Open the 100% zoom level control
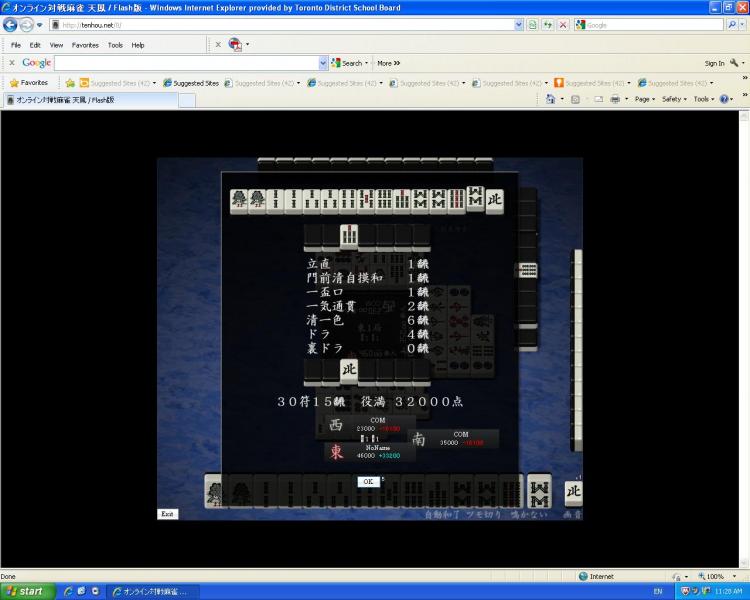 click(x=717, y=576)
